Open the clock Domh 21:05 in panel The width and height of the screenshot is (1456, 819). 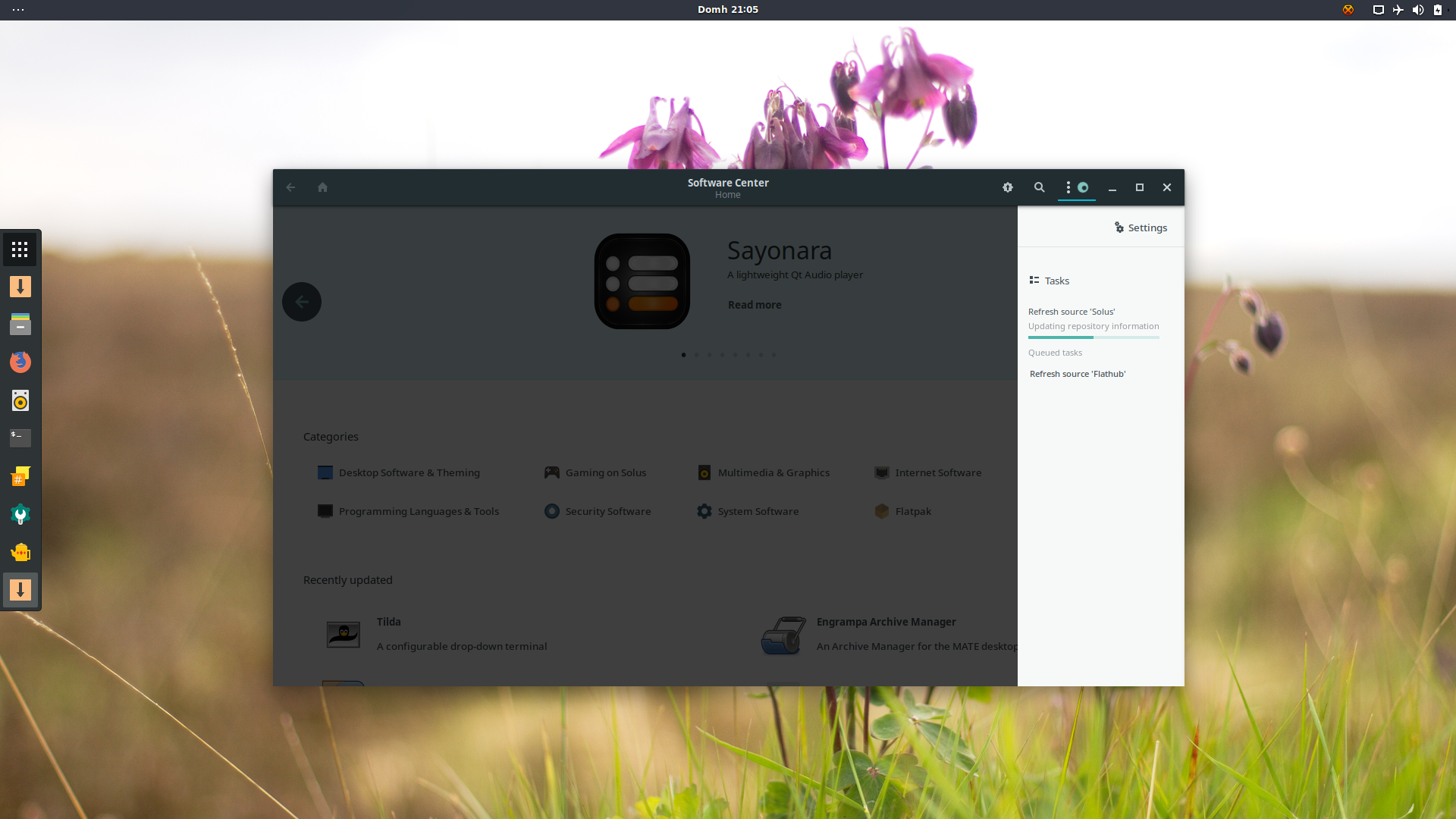[x=728, y=10]
